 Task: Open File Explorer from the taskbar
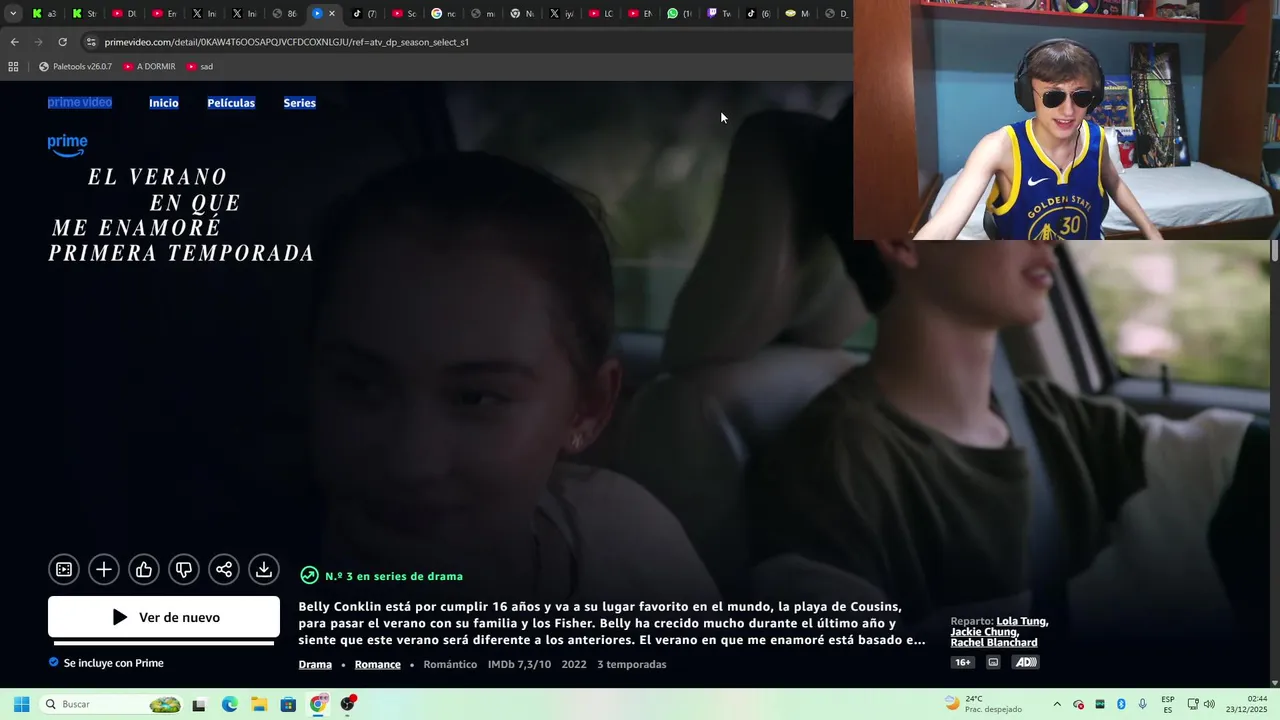tap(259, 704)
